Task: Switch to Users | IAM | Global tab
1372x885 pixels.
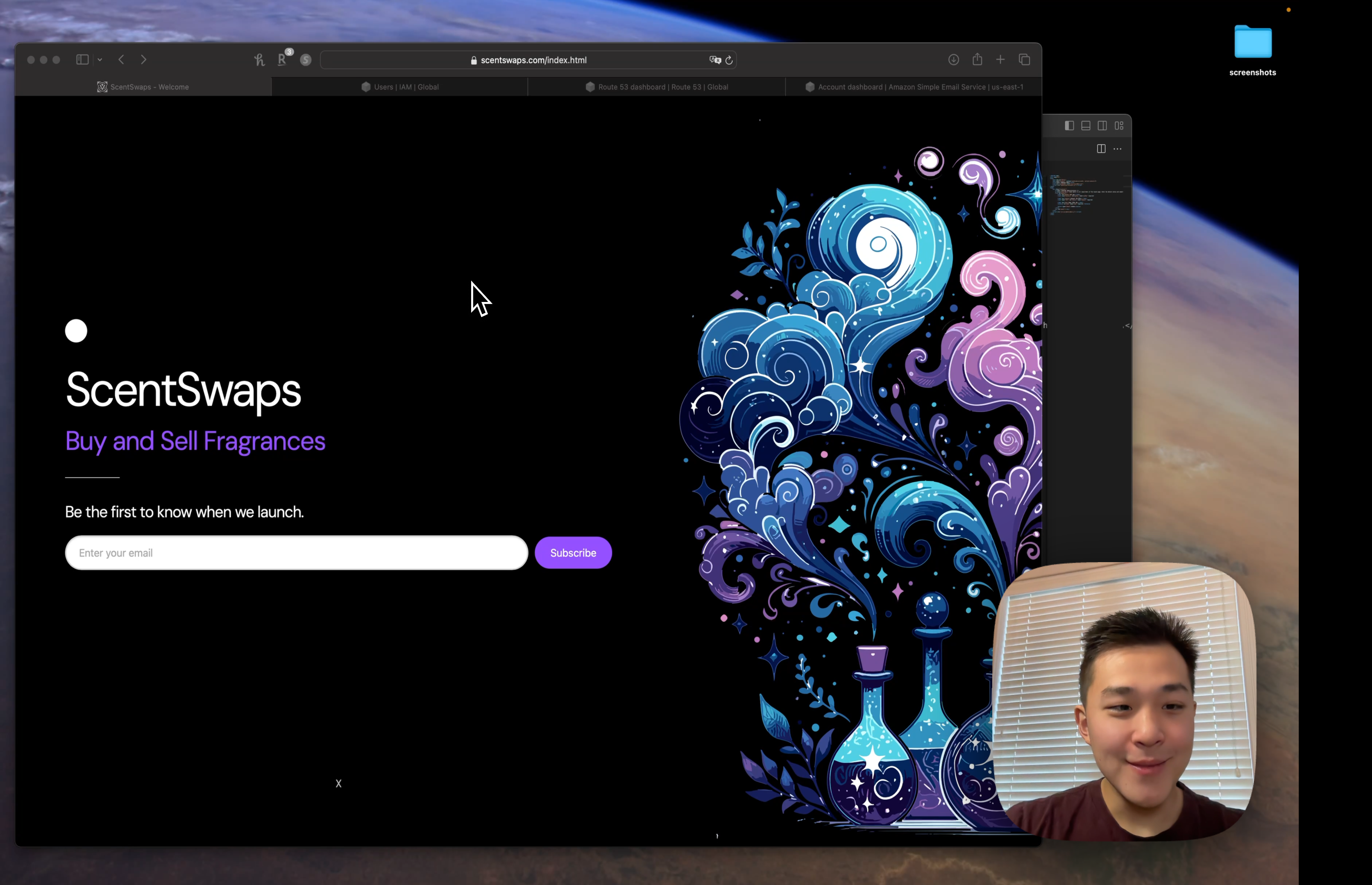Action: coord(400,87)
